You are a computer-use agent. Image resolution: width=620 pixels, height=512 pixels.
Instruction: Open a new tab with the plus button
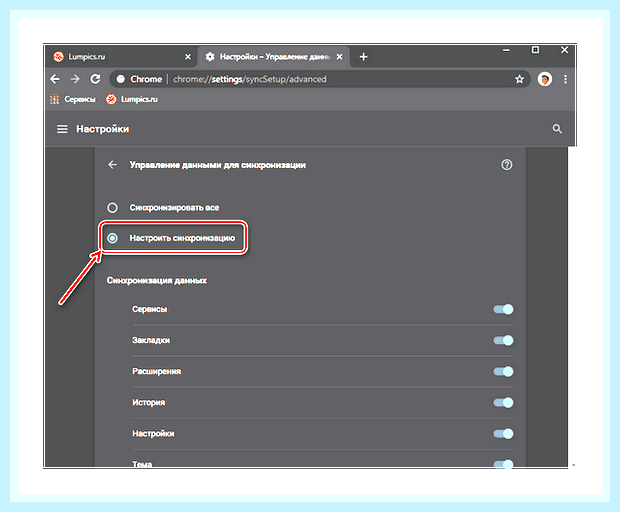tap(363, 57)
